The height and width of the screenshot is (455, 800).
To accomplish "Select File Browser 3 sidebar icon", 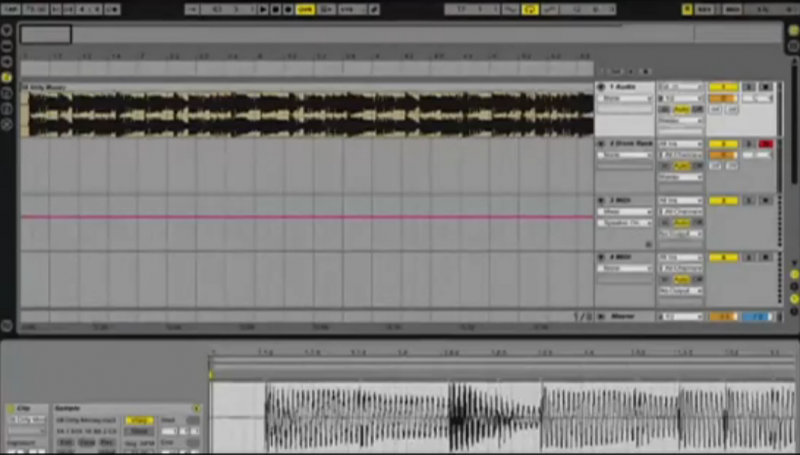I will pos(7,109).
